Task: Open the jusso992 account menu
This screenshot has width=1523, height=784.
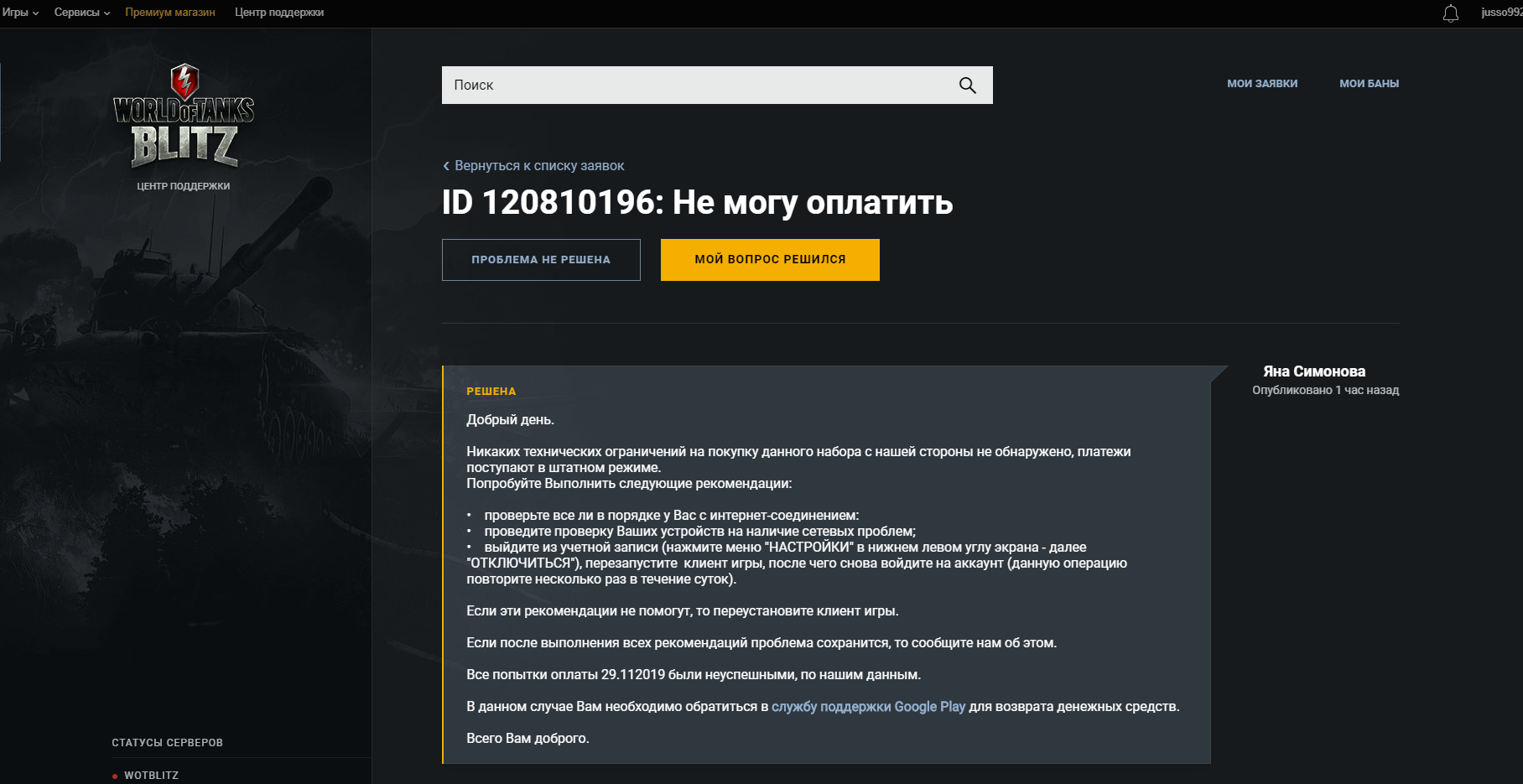Action: [x=1501, y=13]
